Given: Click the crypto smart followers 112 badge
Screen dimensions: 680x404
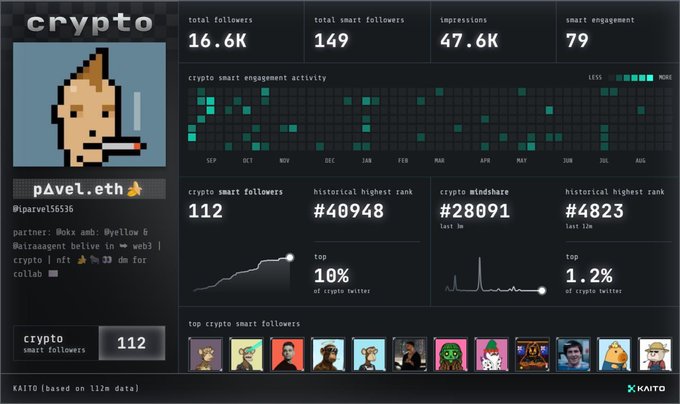Looking at the screenshot, I should [89, 343].
